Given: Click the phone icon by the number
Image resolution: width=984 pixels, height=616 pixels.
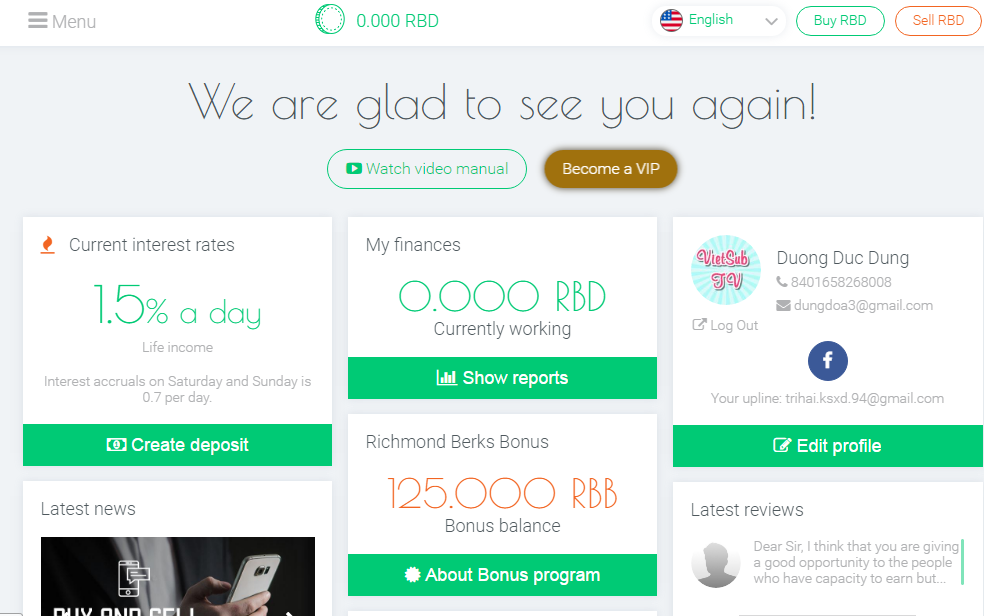Looking at the screenshot, I should coord(782,283).
